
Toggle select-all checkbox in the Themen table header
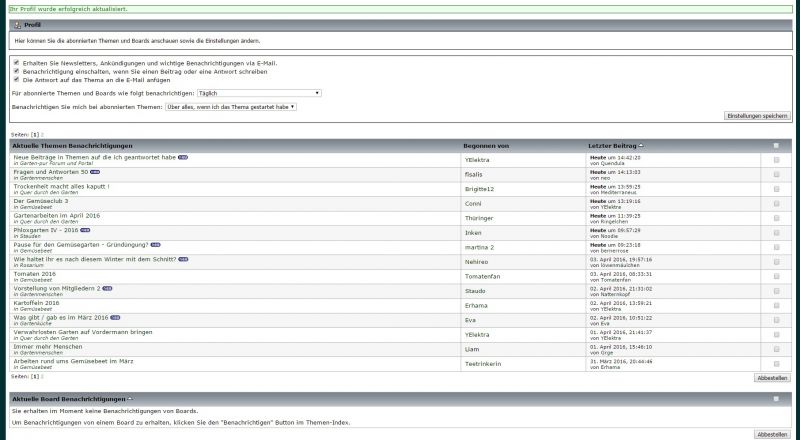pos(776,146)
